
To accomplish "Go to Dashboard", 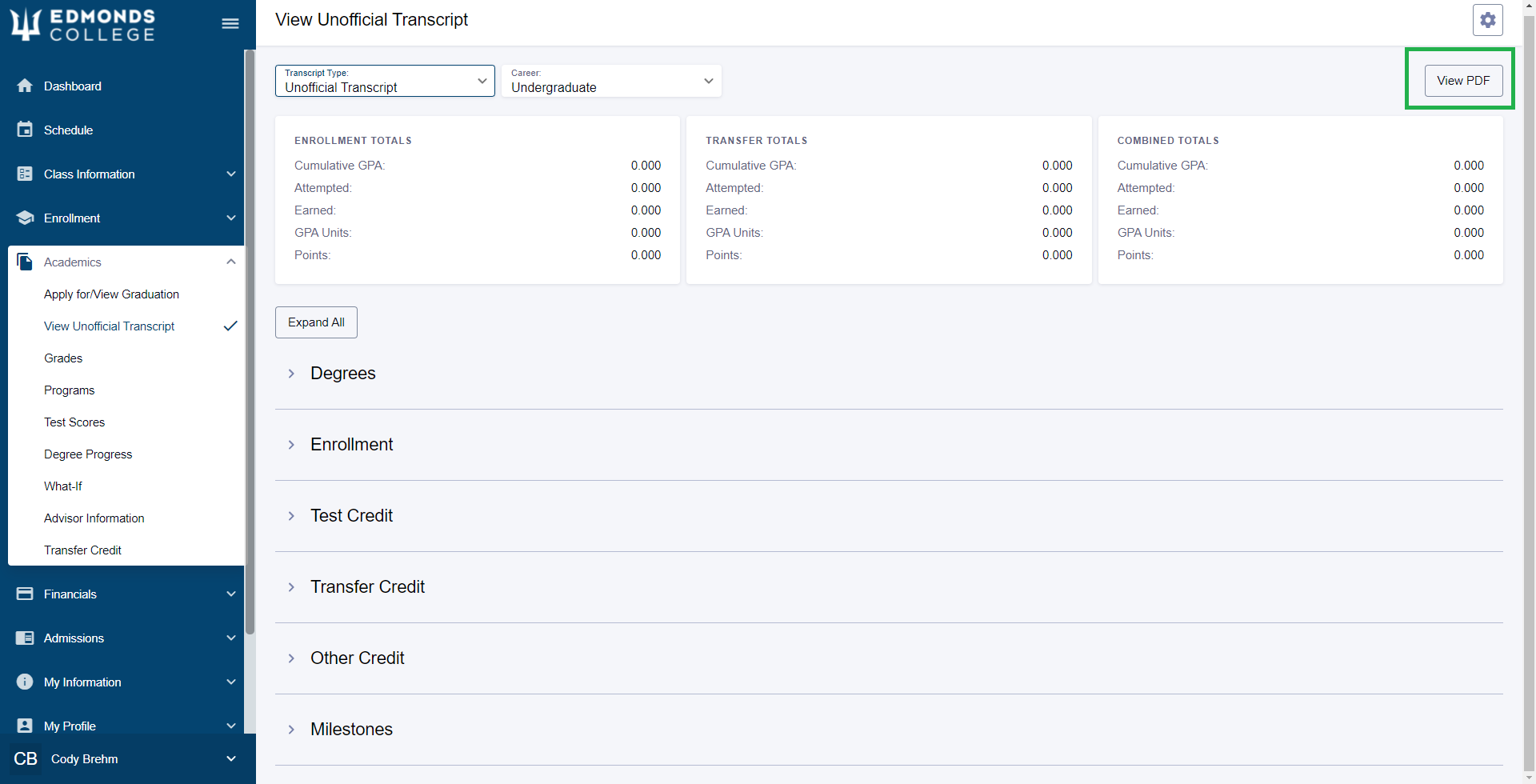I will click(x=73, y=86).
